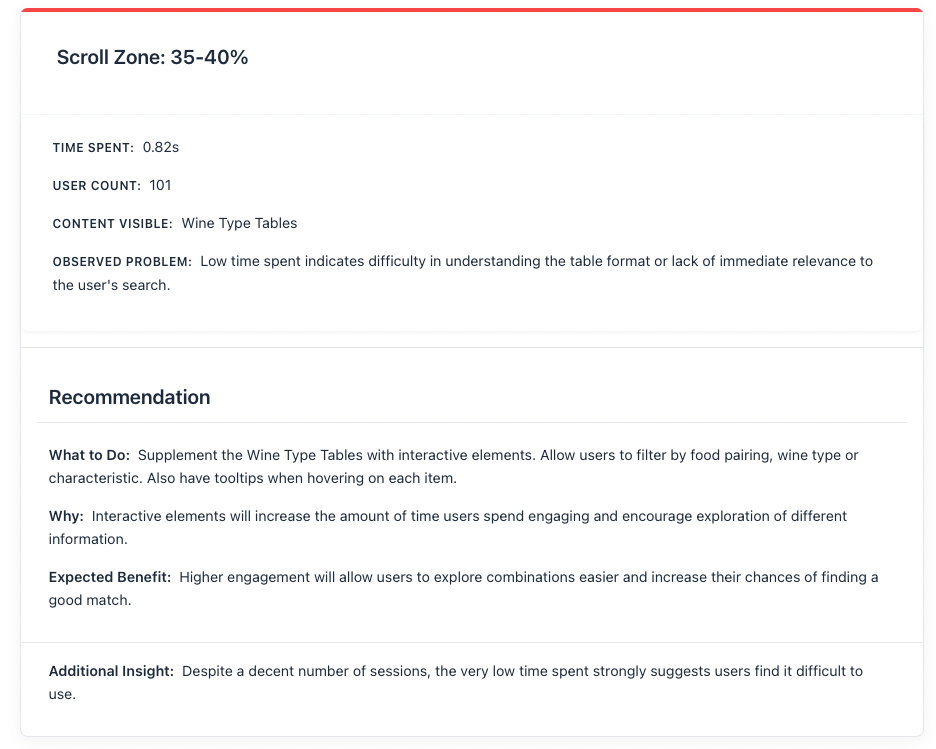
Task: Click the Recommendation section heading
Action: tap(130, 397)
